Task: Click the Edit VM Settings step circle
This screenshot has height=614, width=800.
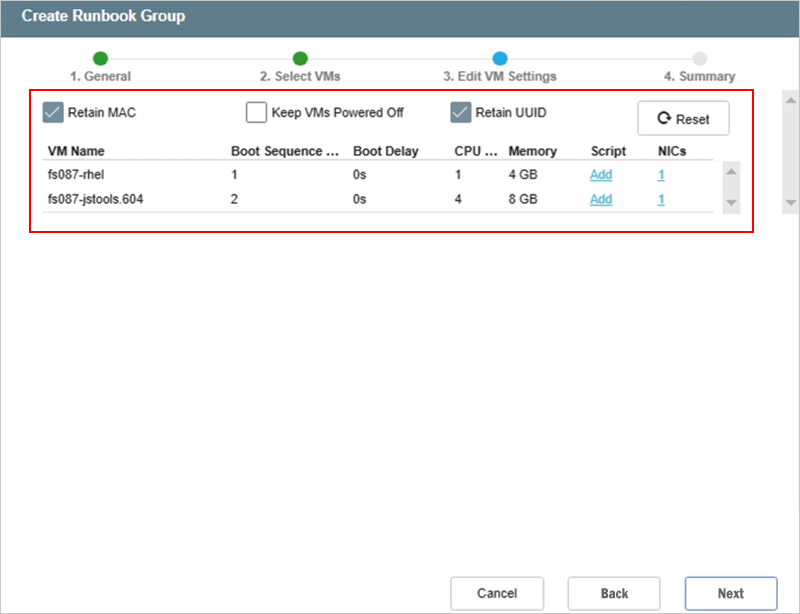Action: (500, 59)
